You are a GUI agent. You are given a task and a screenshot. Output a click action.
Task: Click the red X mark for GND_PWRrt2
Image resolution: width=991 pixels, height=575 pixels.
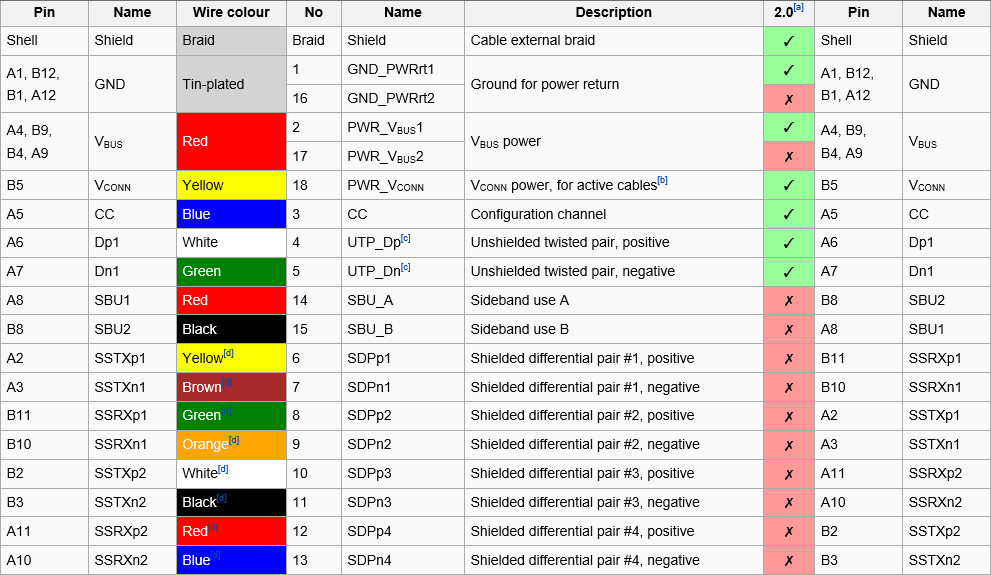788,99
